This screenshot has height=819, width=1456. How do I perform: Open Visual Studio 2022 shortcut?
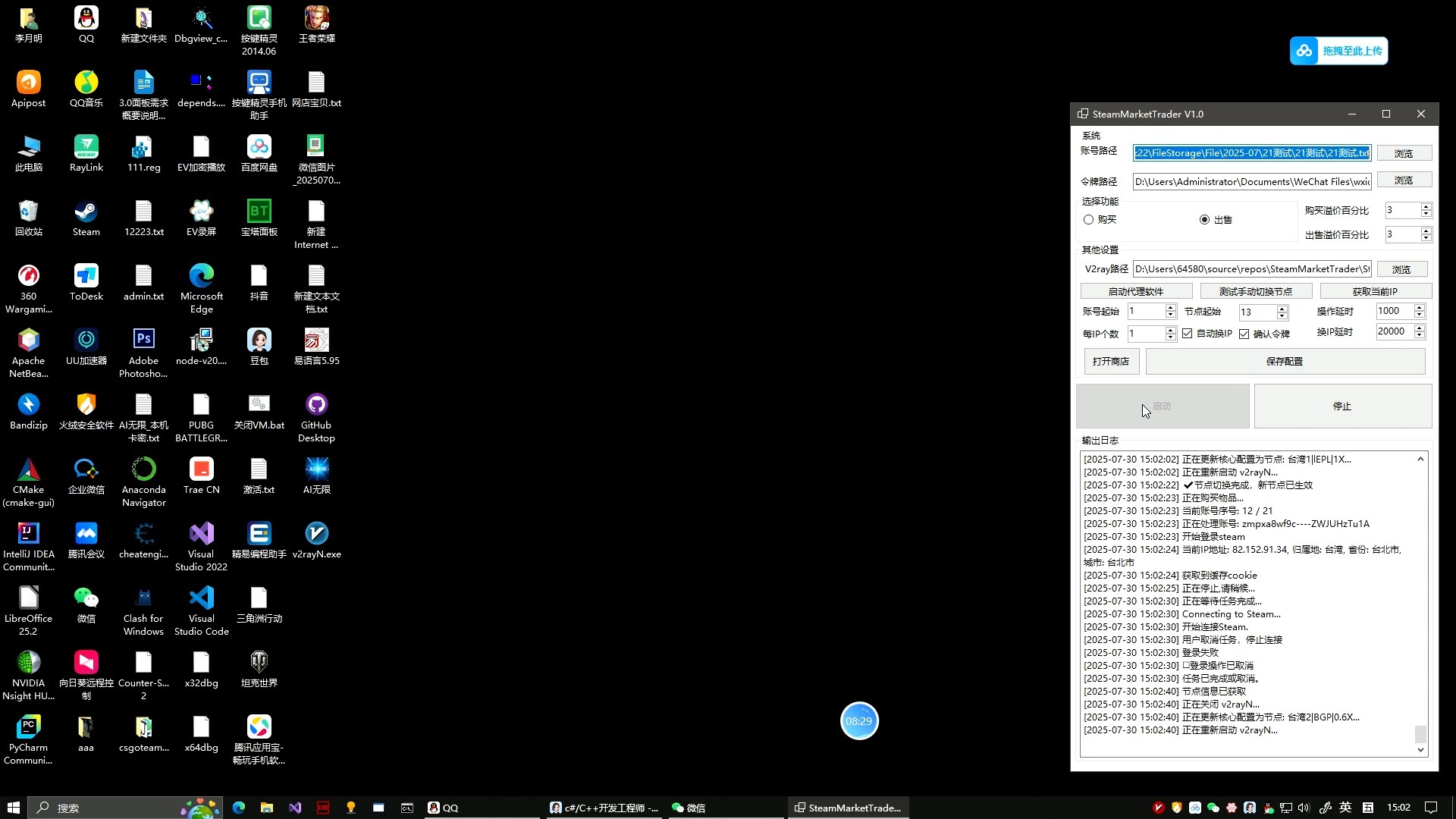click(x=201, y=546)
